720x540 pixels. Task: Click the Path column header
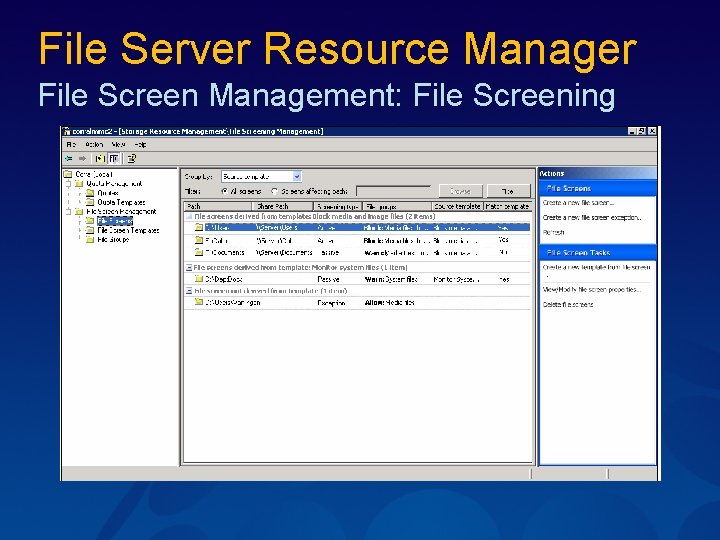(x=218, y=207)
